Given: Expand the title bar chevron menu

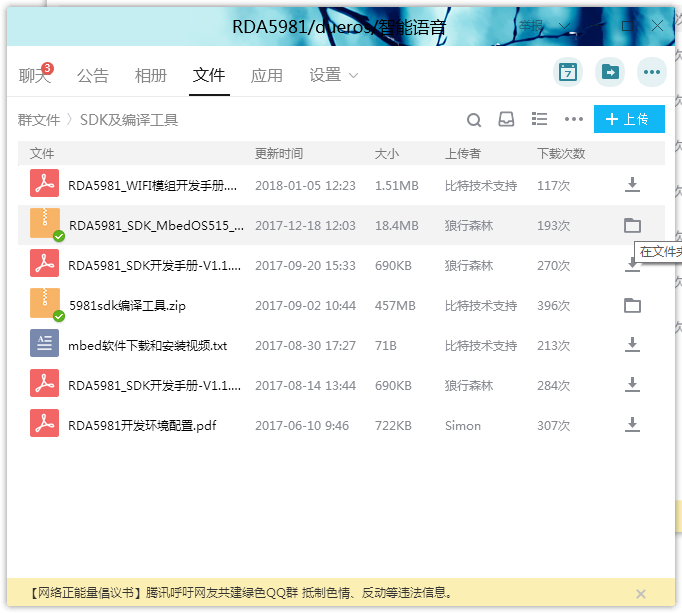Looking at the screenshot, I should [x=564, y=26].
